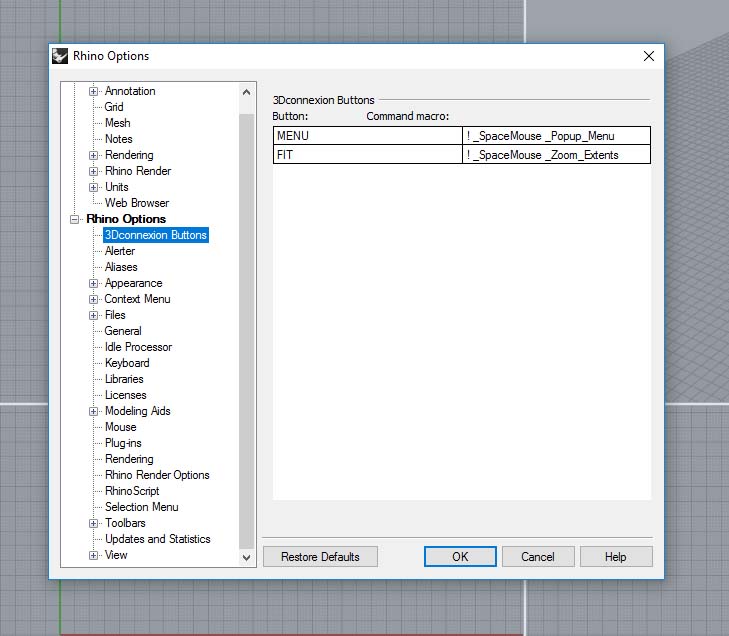Open the Notes options page
729x636 pixels.
[x=119, y=139]
